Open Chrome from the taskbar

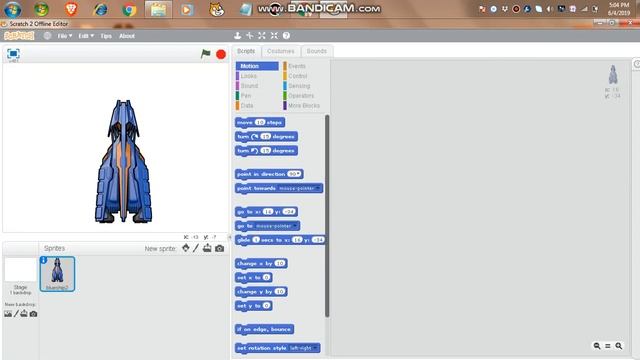point(129,9)
